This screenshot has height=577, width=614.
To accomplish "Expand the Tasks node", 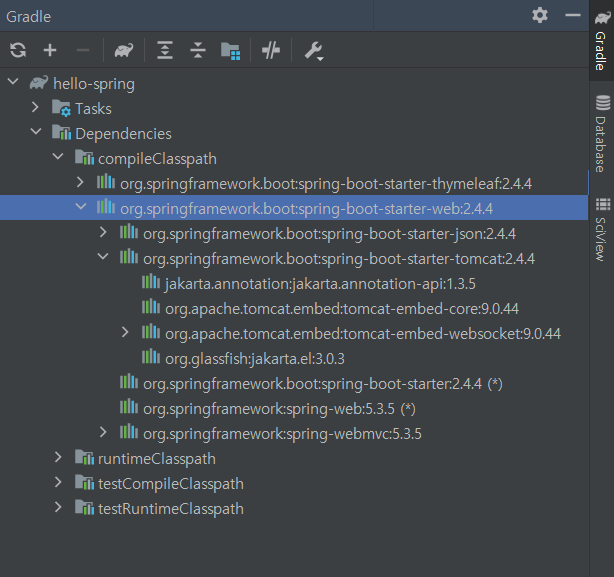I will point(35,107).
